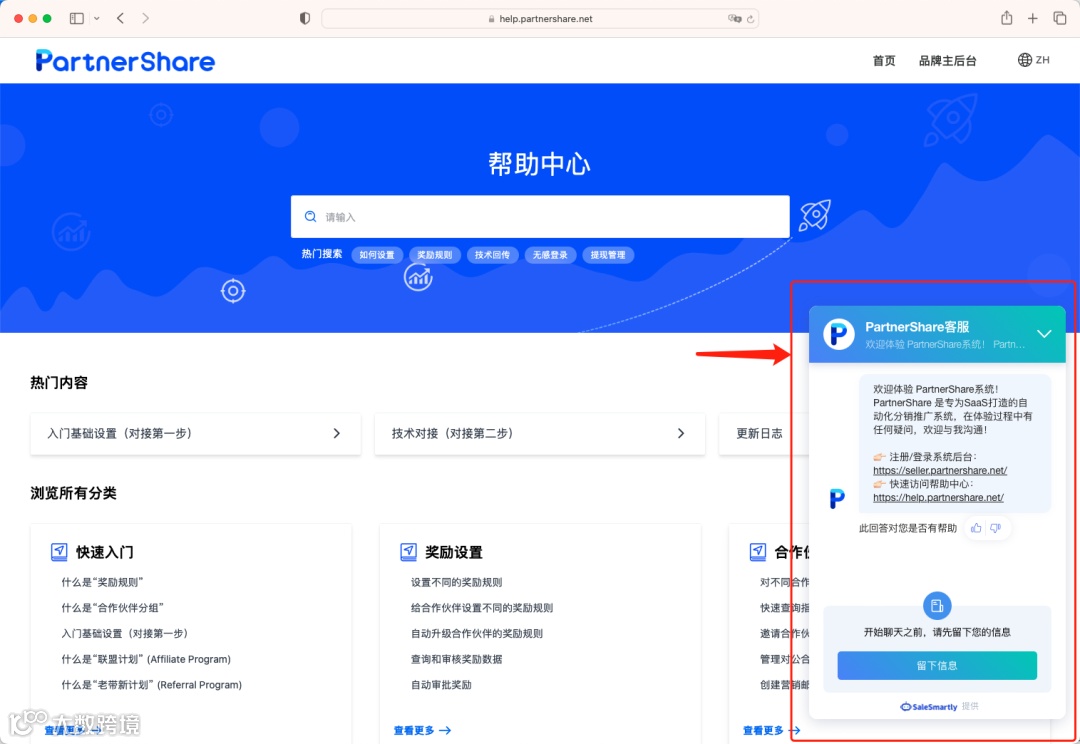Open 入门基础设置（对接第一步）card
Viewport: 1080px width, 744px height.
click(x=196, y=433)
